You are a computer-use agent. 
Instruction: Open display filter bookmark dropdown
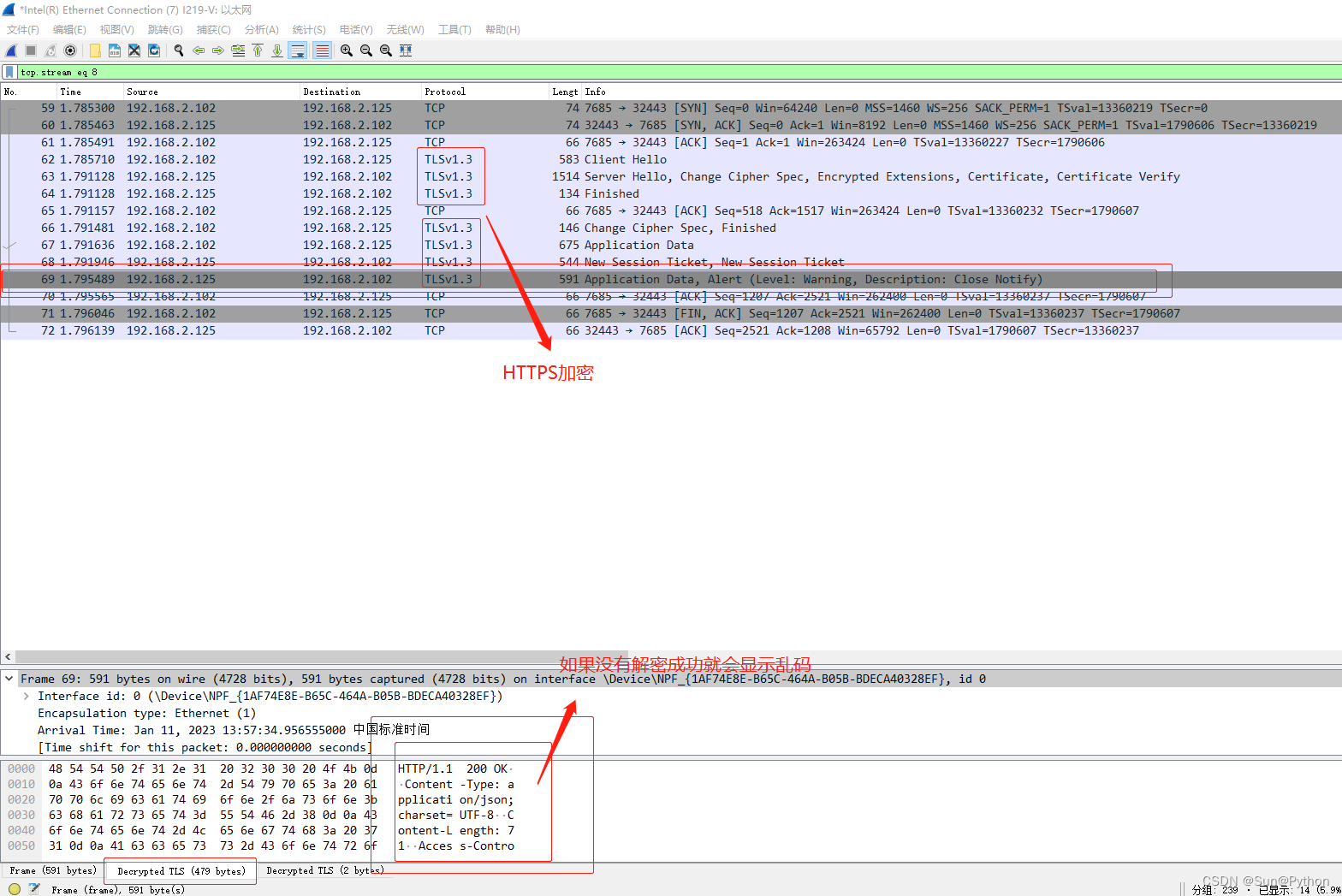9,72
